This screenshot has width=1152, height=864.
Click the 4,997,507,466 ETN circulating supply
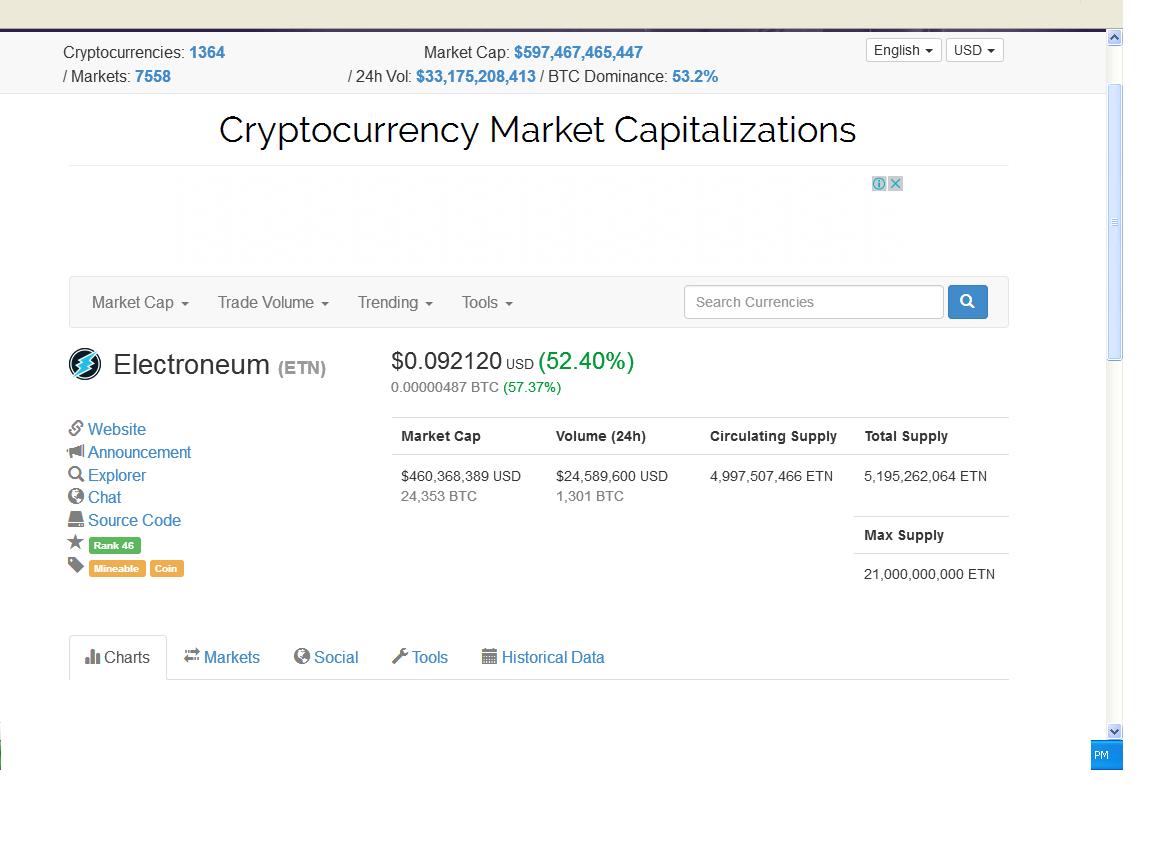click(x=771, y=476)
